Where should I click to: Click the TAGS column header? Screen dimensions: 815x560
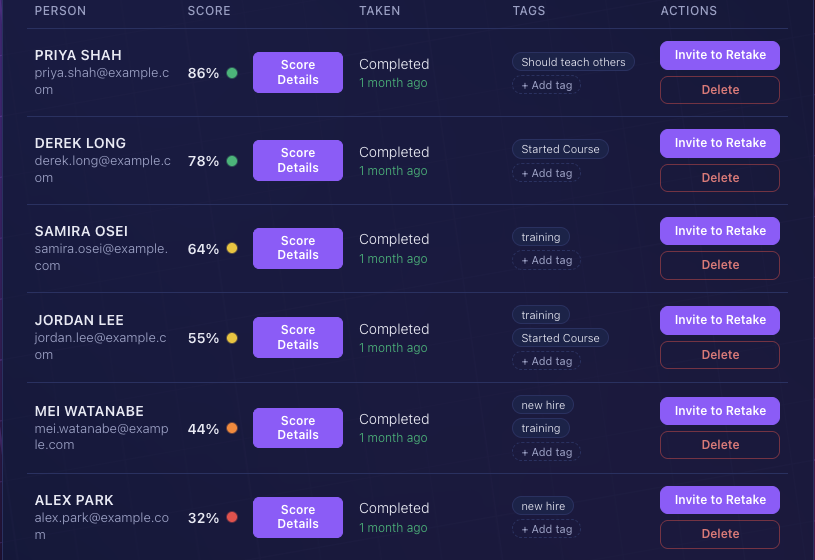point(529,11)
